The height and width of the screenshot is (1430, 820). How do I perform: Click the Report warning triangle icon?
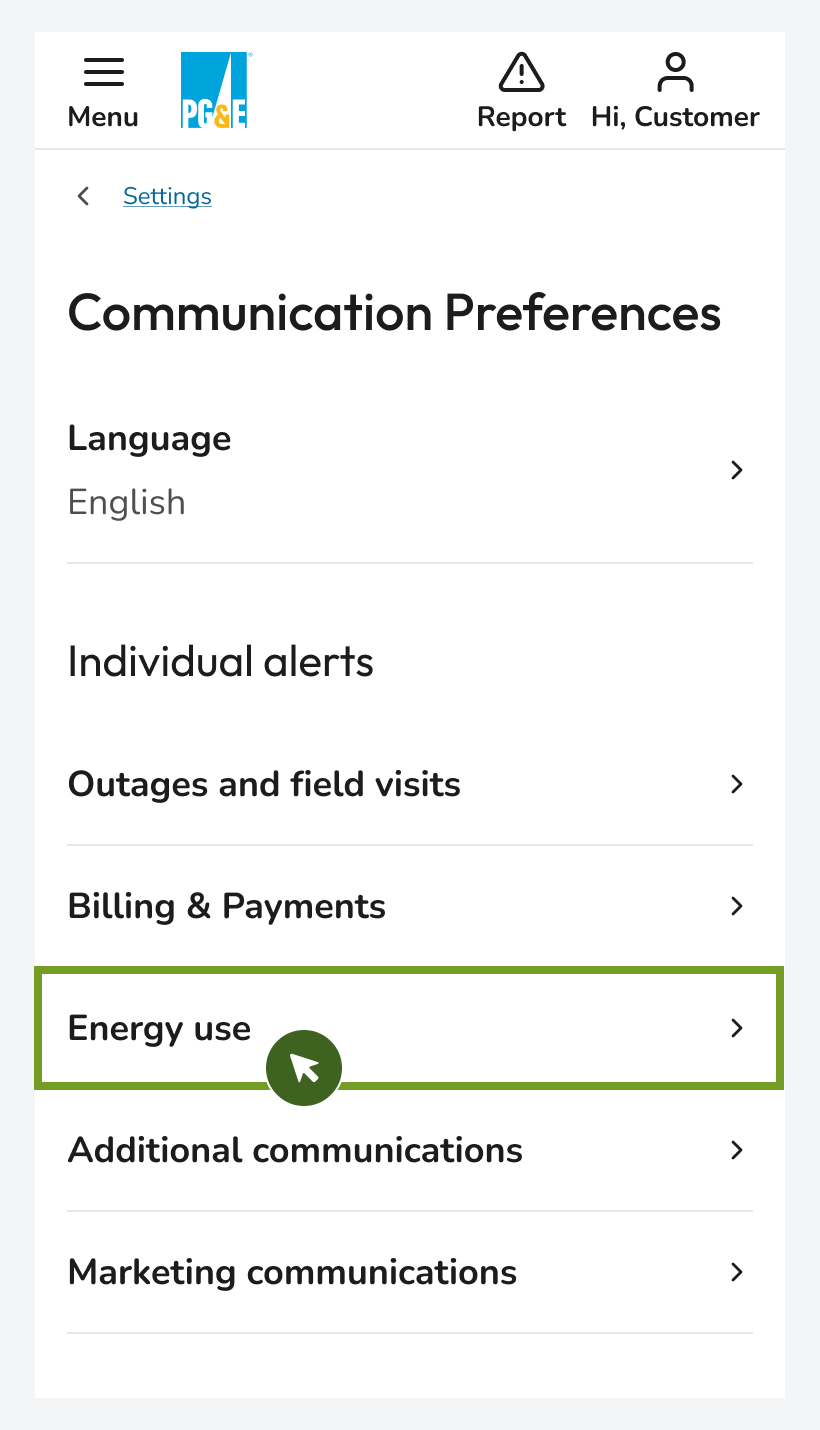521,72
